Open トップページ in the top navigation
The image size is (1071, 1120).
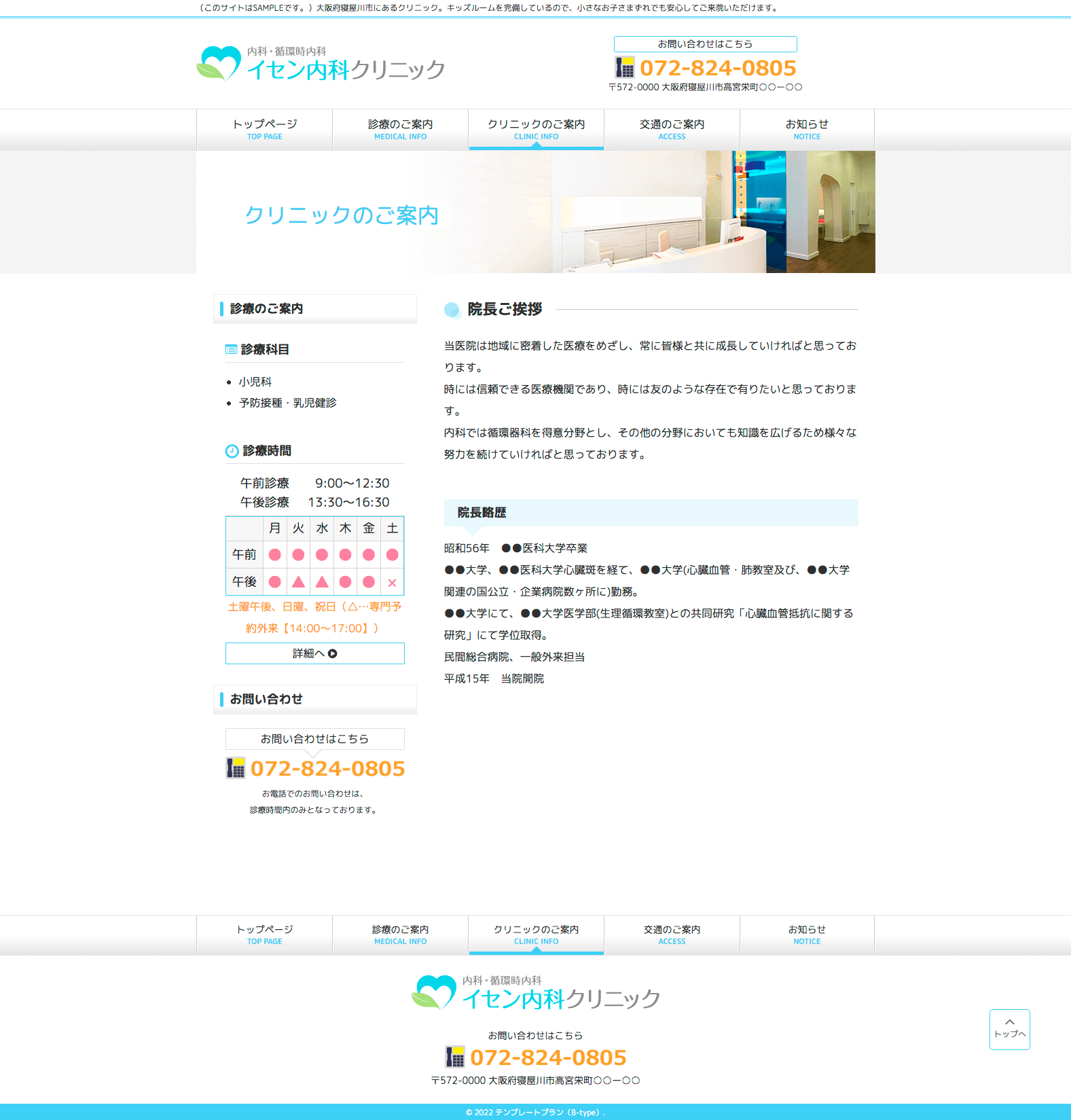coord(264,129)
